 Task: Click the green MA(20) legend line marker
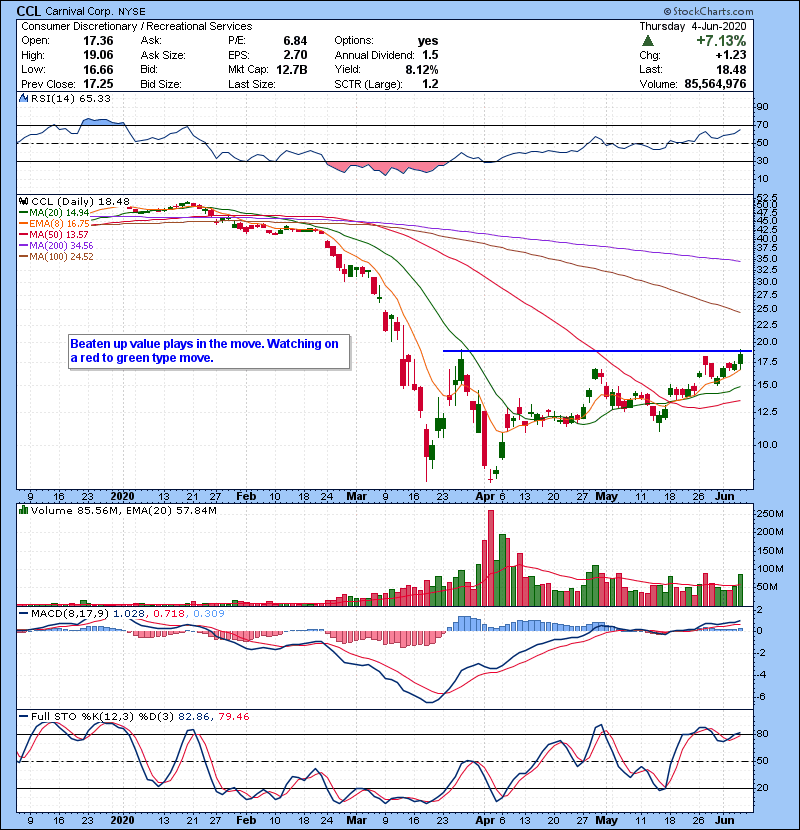(x=24, y=213)
